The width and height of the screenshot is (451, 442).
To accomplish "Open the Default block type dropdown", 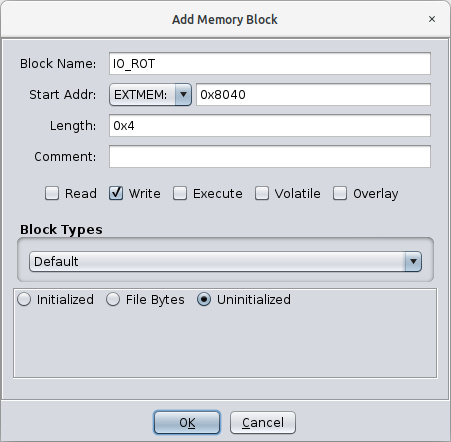I will pyautogui.click(x=225, y=262).
